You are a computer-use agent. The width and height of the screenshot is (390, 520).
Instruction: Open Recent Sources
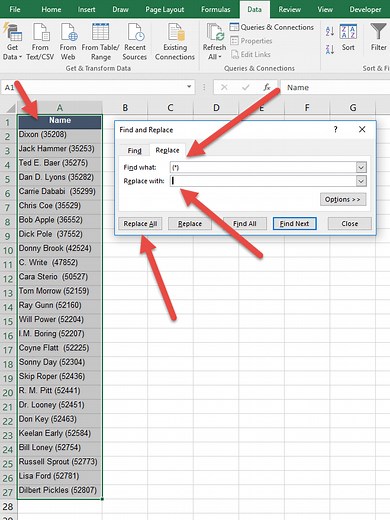(135, 41)
